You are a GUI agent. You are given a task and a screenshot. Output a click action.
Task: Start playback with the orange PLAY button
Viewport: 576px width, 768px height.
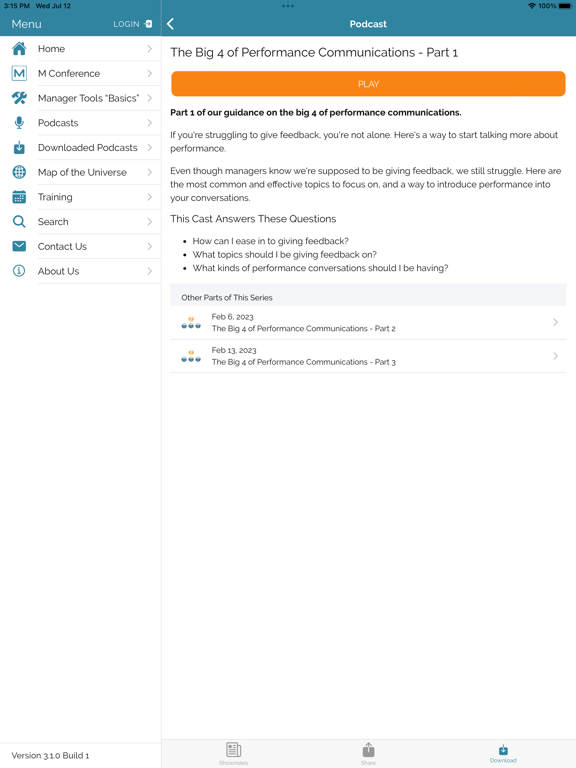[x=368, y=84]
